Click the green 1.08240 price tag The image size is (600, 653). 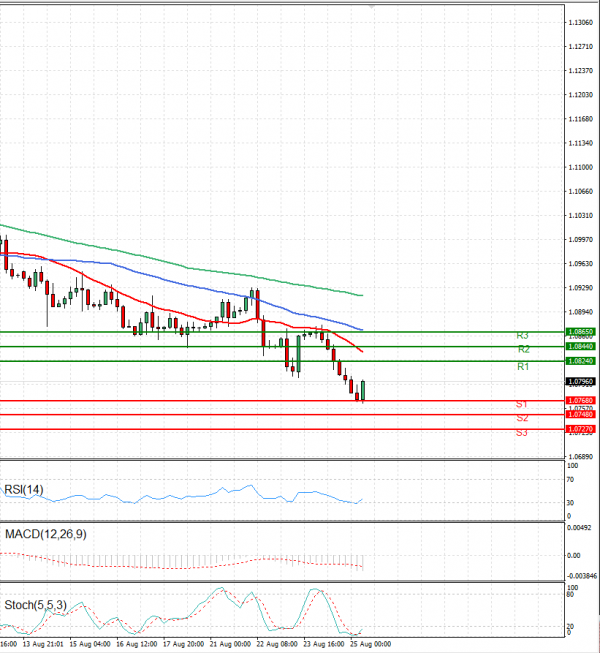[580, 361]
